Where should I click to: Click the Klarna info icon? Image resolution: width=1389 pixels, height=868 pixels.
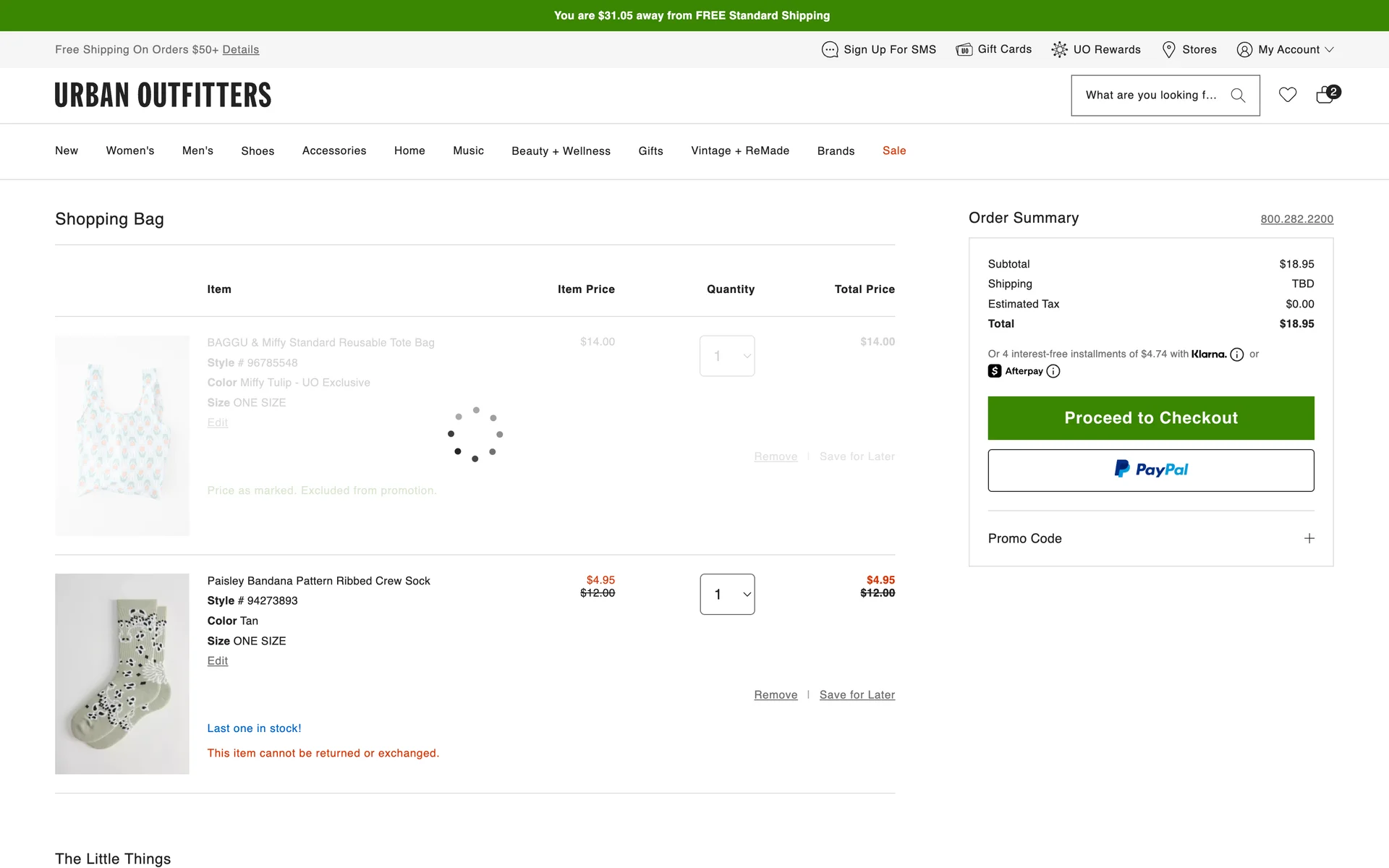(1237, 354)
